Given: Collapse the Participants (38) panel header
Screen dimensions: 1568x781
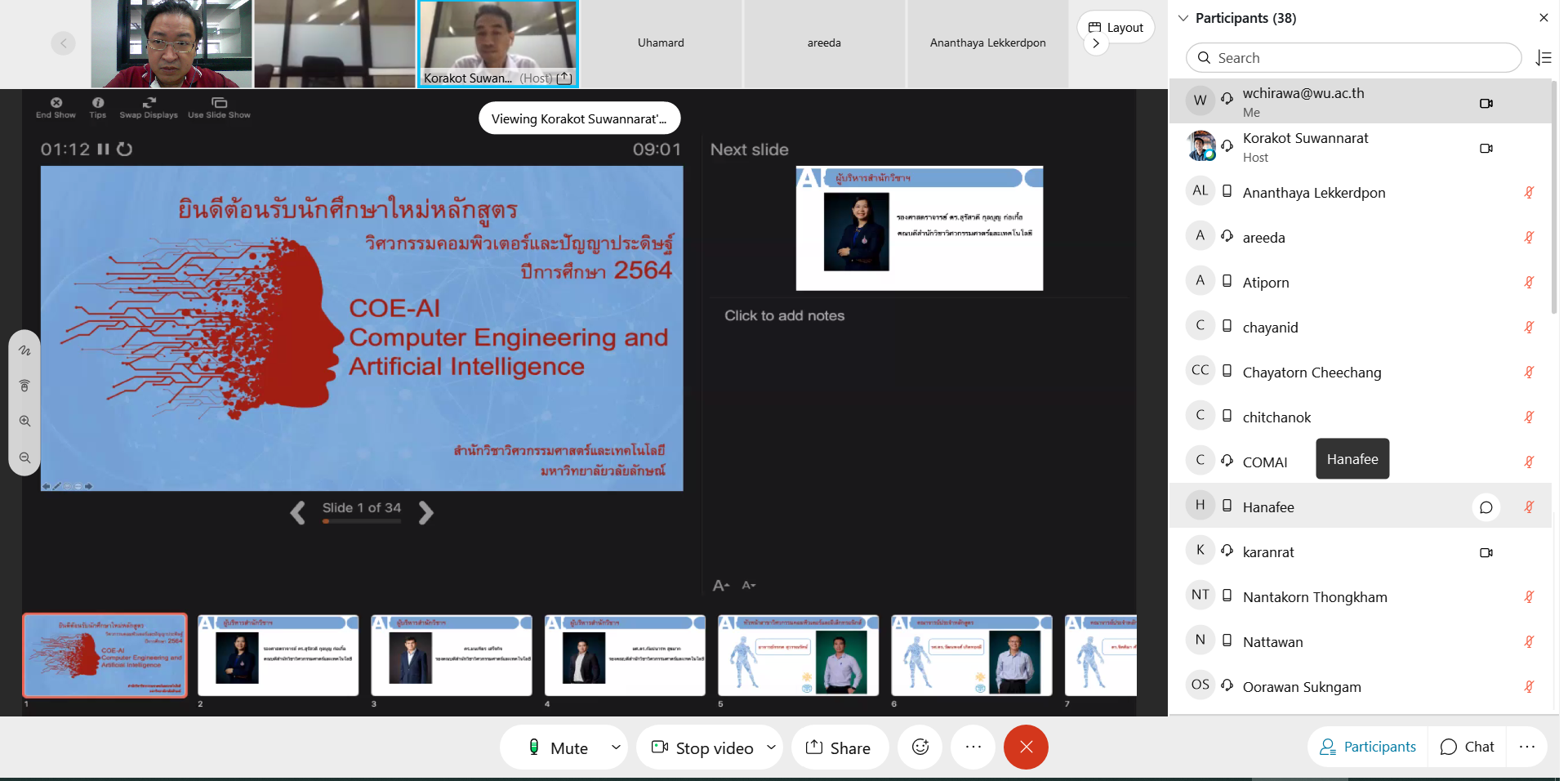Looking at the screenshot, I should (x=1183, y=18).
